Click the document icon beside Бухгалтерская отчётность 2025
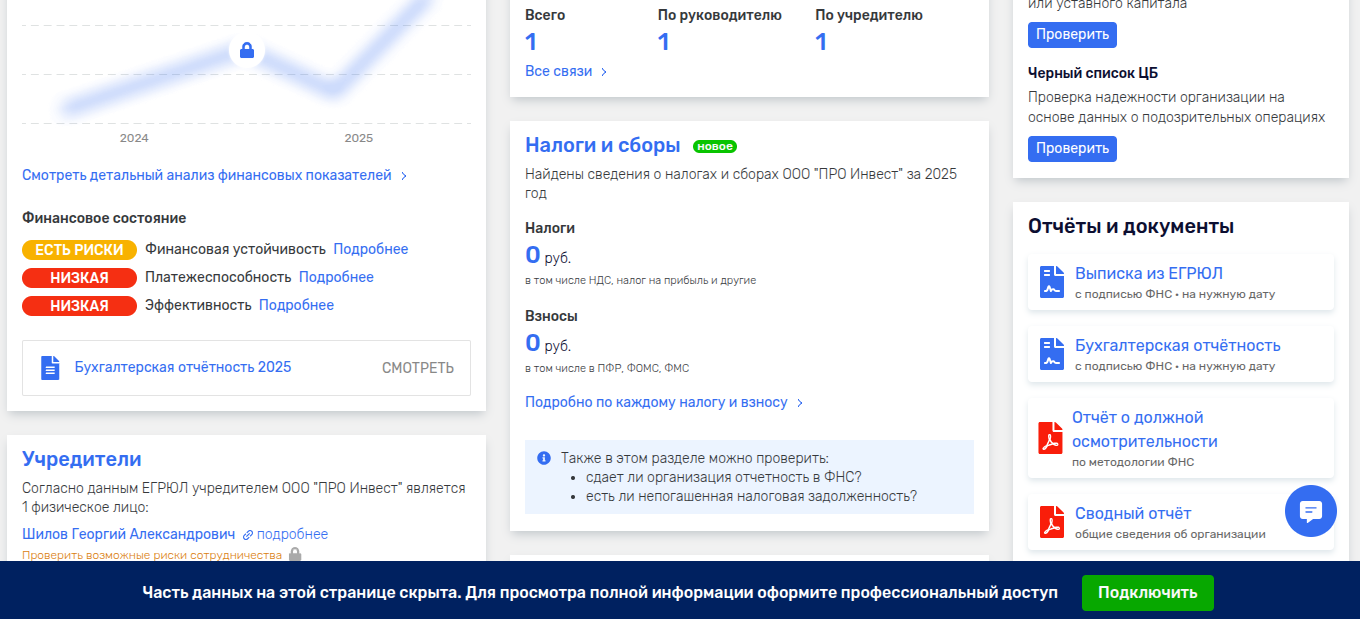This screenshot has width=1360, height=619. pyautogui.click(x=50, y=368)
